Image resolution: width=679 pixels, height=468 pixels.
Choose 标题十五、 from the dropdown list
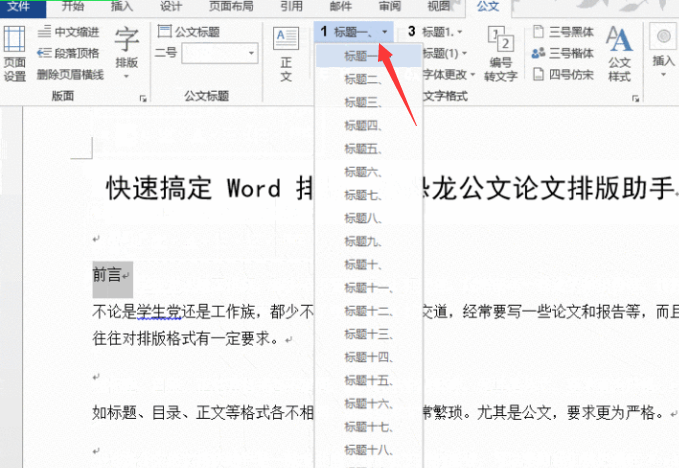[369, 381]
